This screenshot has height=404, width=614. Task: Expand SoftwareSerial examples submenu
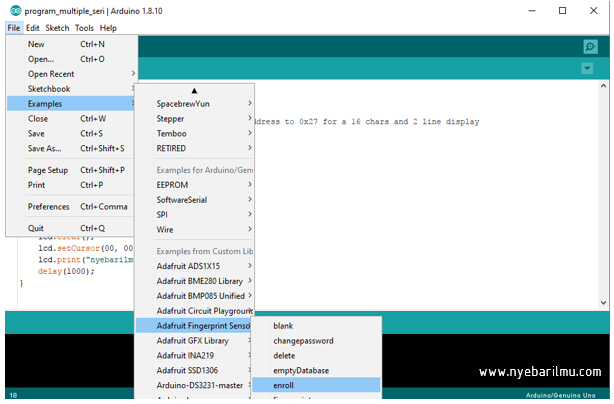(x=195, y=200)
